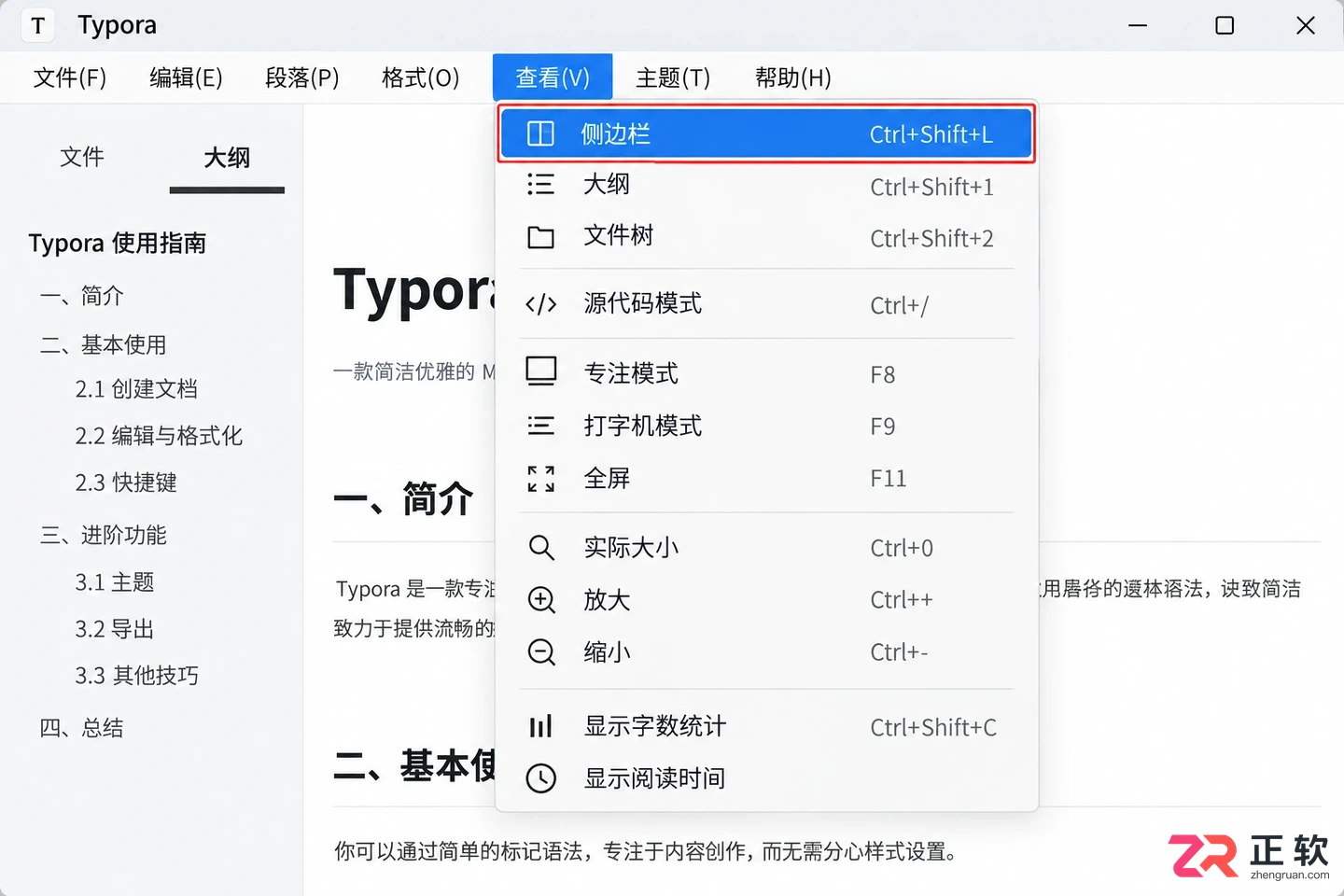
Task: Click the code brackets icon for 源代码模式
Action: [x=540, y=304]
